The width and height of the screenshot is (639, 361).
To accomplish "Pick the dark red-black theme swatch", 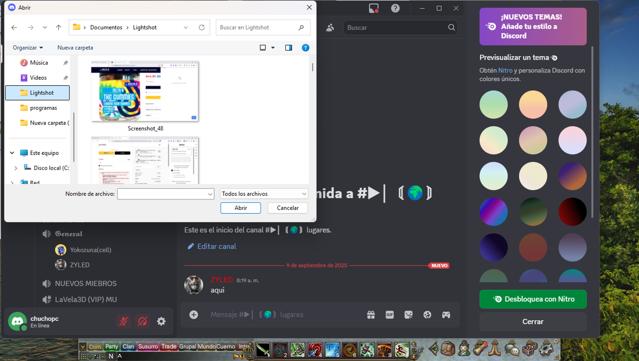I will (573, 212).
